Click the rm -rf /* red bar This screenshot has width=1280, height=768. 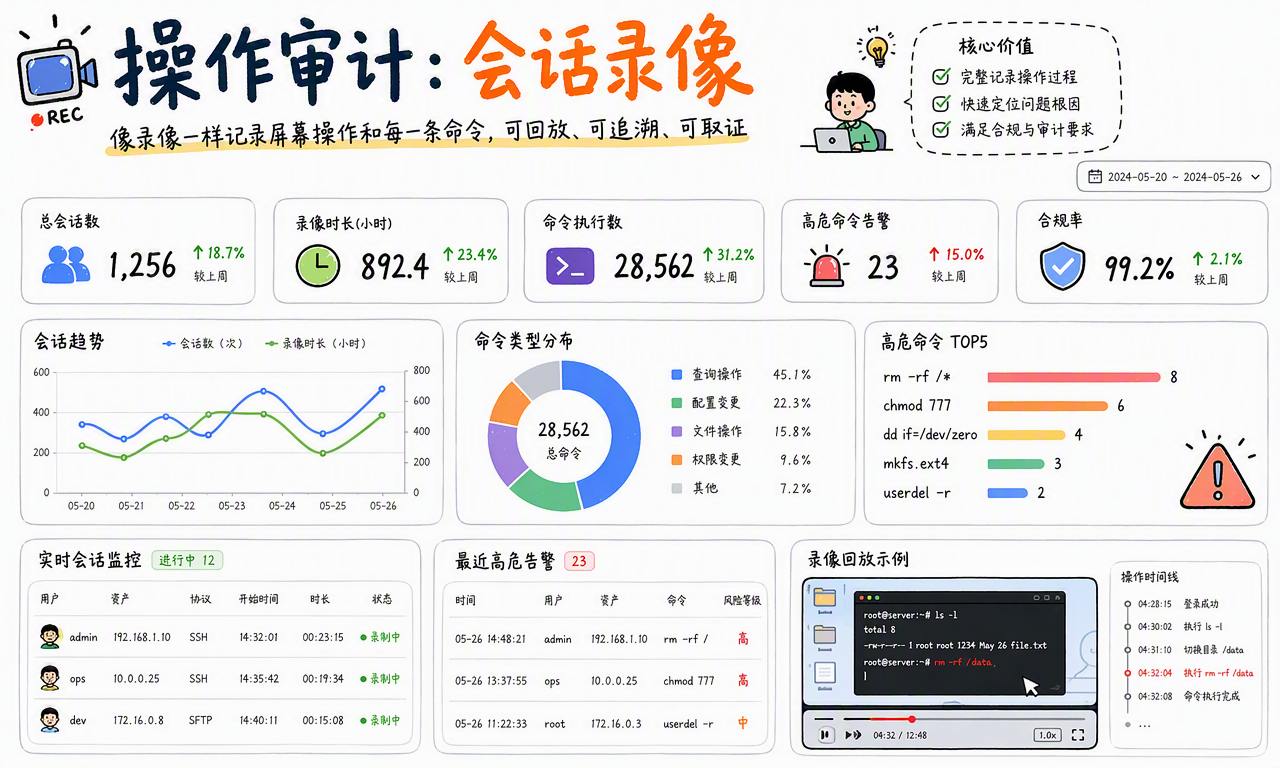coord(1074,377)
